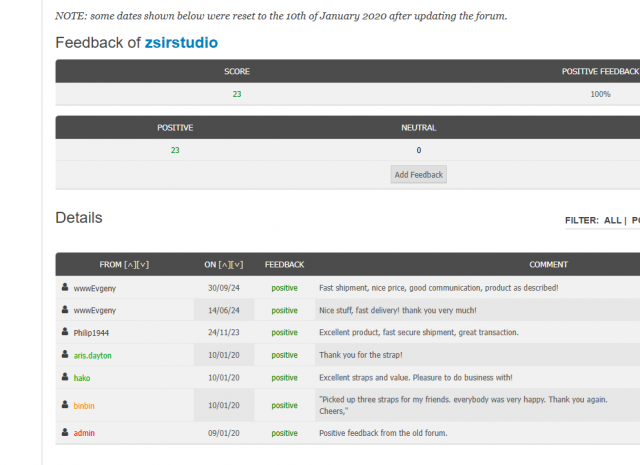Open Philip1944's user profile
The width and height of the screenshot is (640, 465).
[x=91, y=333]
